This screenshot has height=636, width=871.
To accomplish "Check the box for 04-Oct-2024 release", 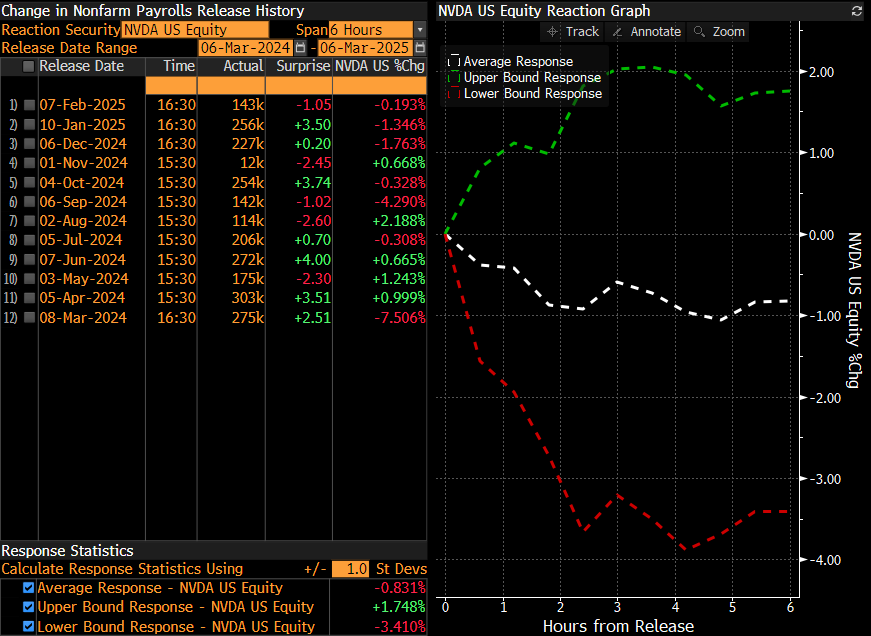I will click(x=29, y=182).
